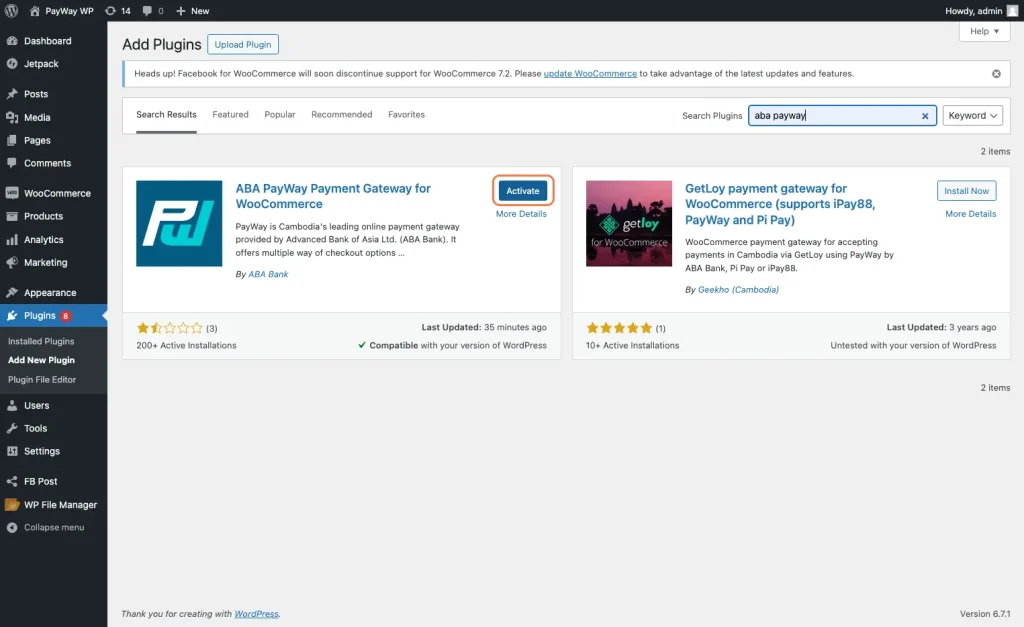Expand the Help panel
1024x627 pixels.
(983, 31)
